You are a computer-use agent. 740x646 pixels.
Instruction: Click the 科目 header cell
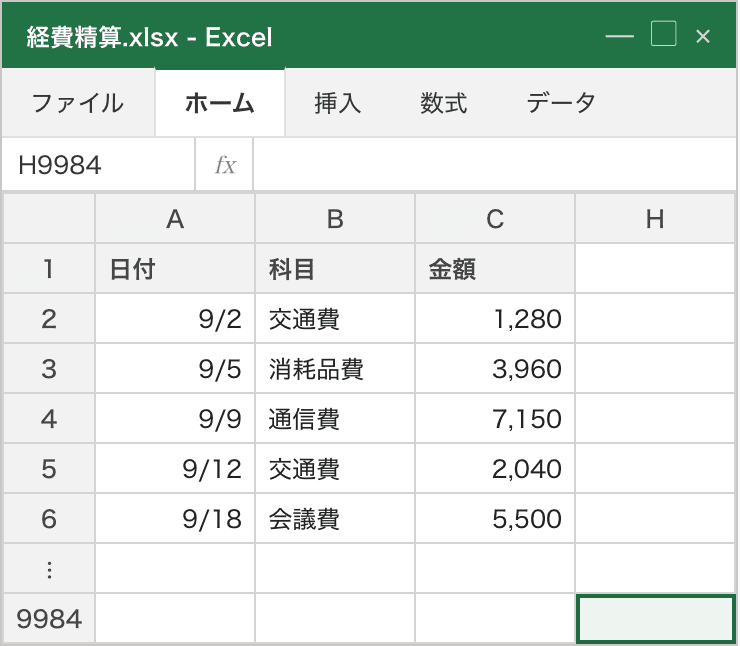[x=335, y=268]
